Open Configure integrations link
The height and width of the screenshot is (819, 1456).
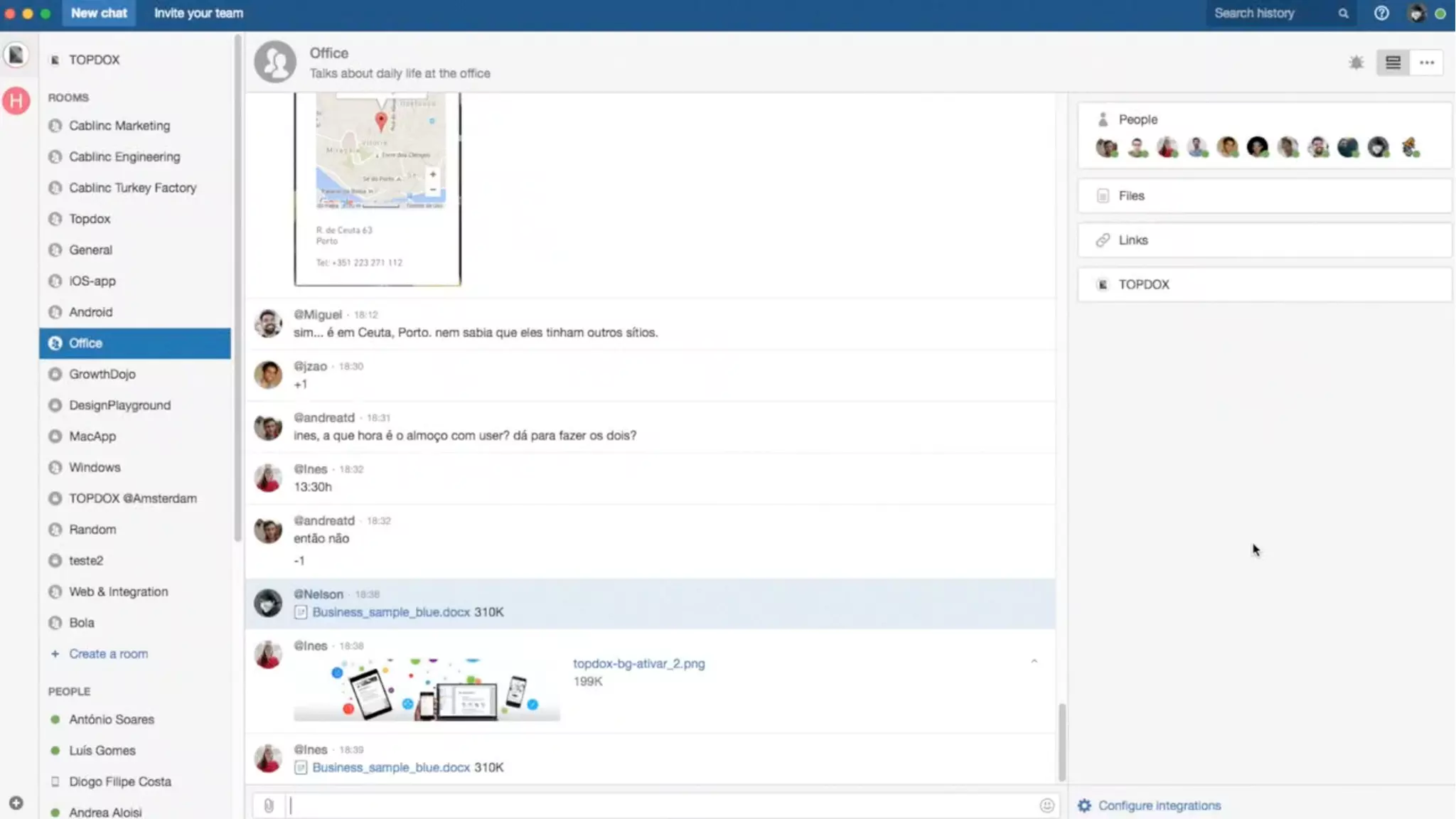(x=1159, y=805)
